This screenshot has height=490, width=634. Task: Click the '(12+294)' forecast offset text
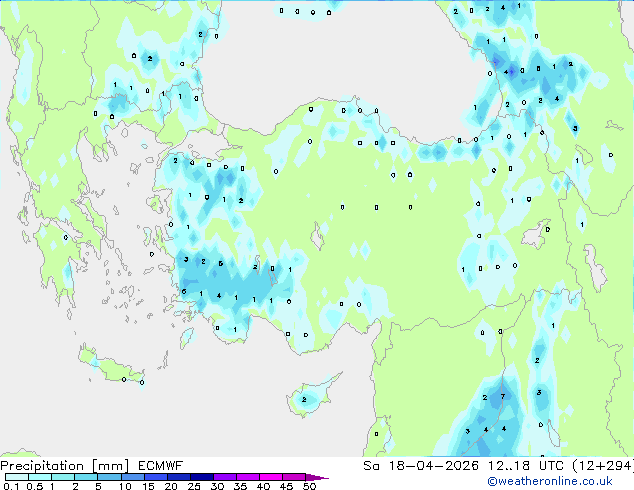coord(603,466)
